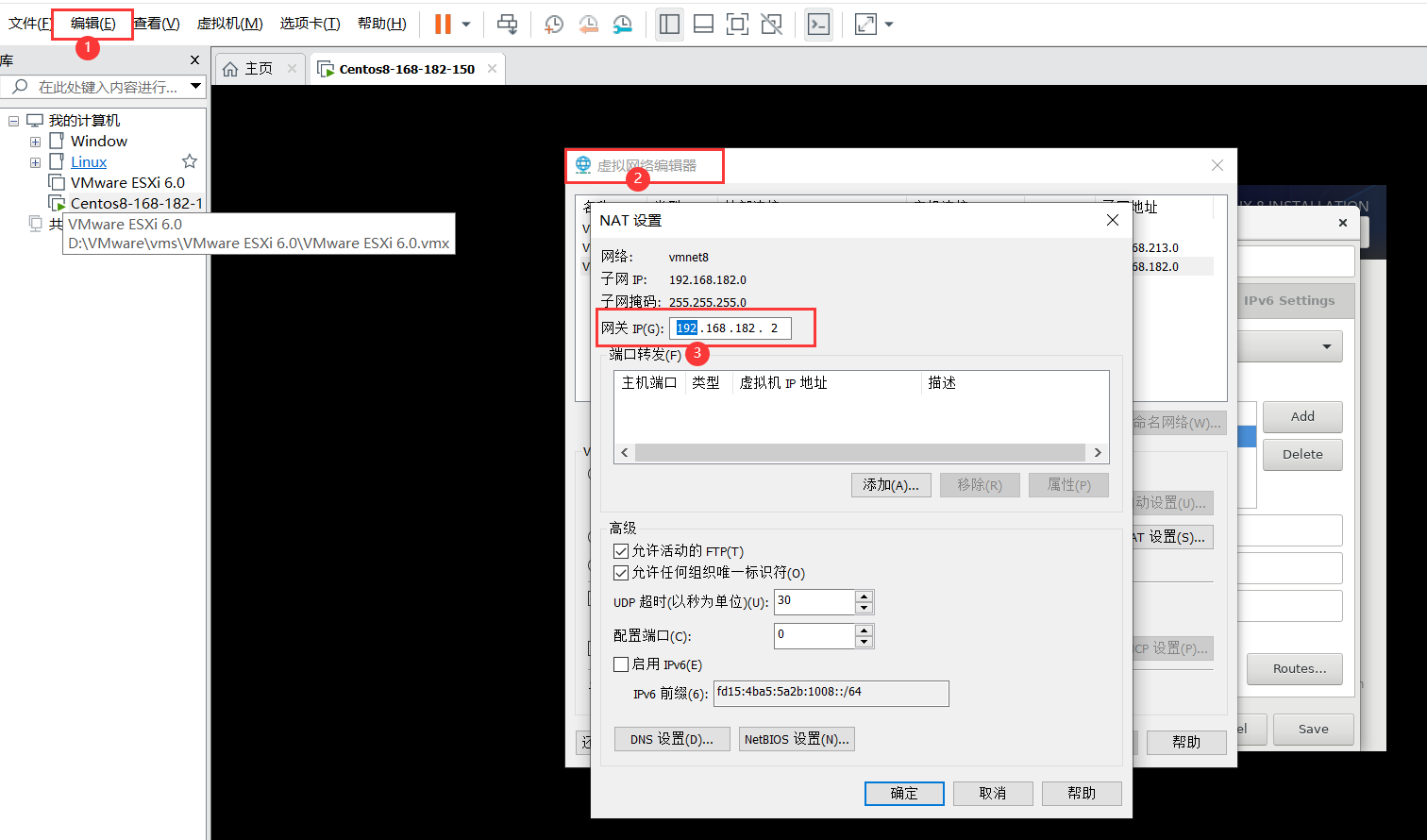Close the installer network dialog behind
Viewport: 1427px width, 840px height.
(x=1343, y=223)
